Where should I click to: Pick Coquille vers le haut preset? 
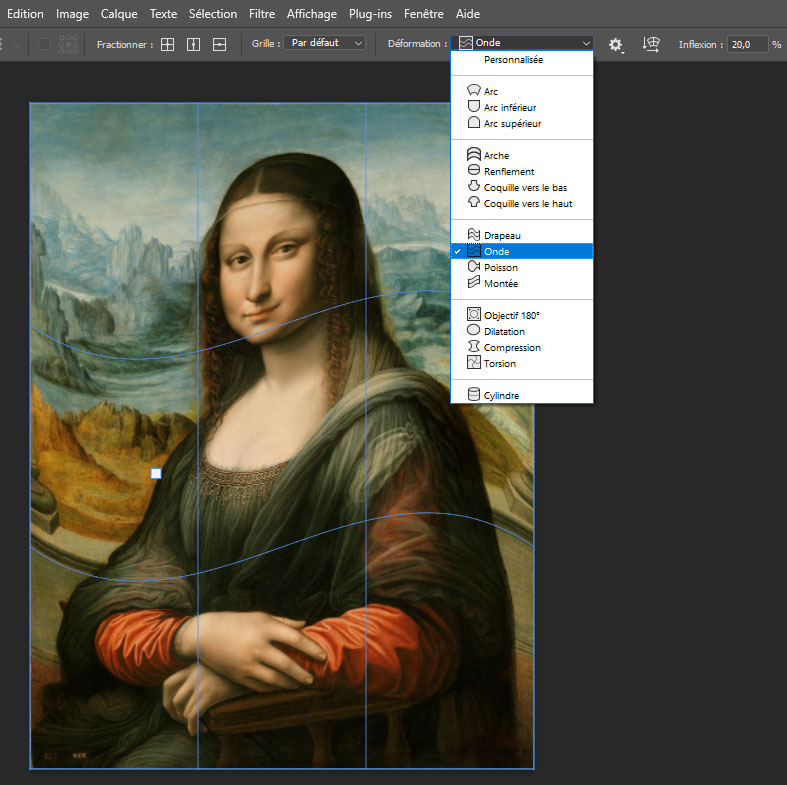click(x=522, y=203)
